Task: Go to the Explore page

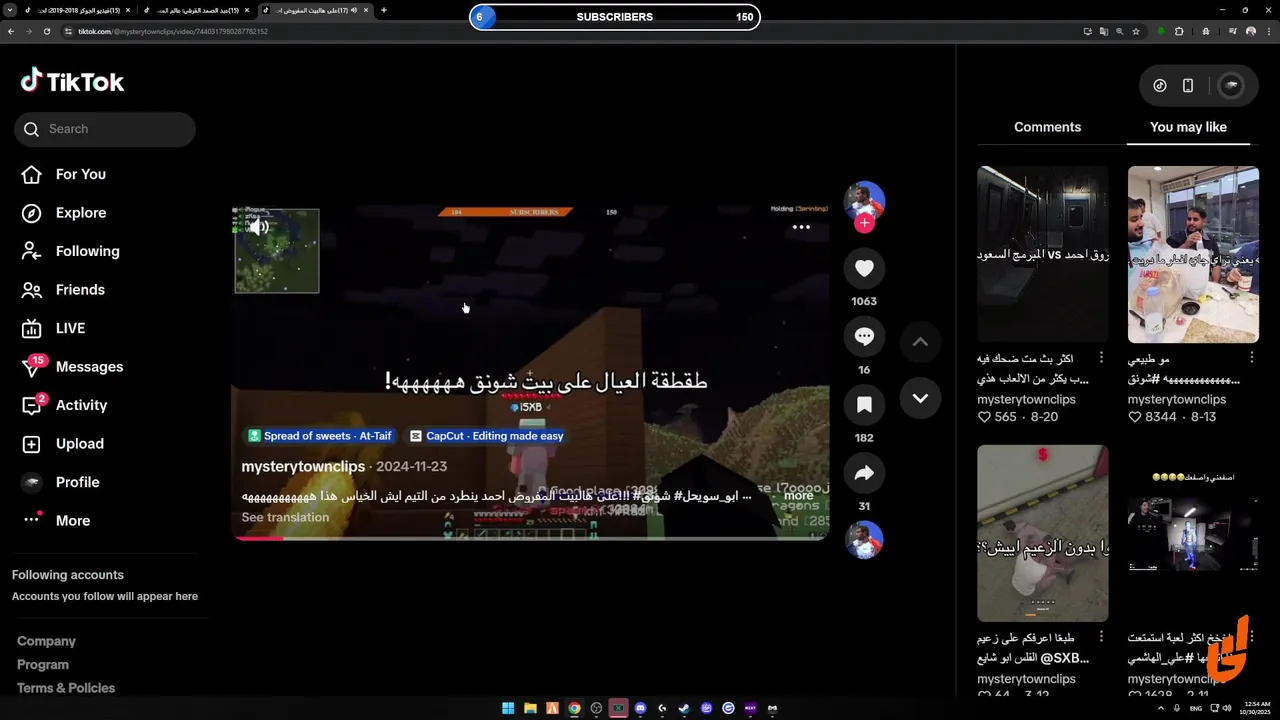Action: (63, 213)
